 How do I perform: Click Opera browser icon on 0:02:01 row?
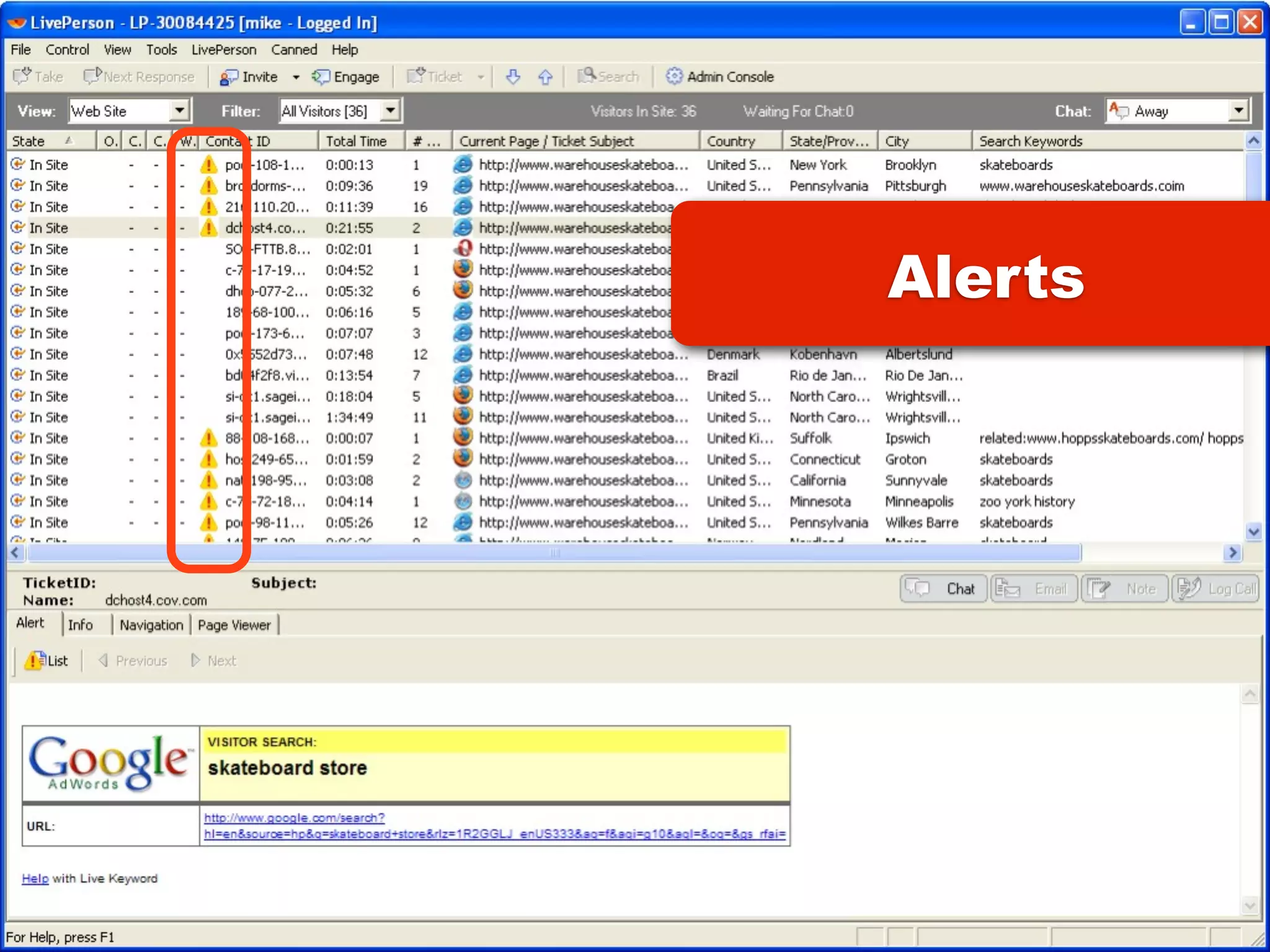[x=463, y=249]
